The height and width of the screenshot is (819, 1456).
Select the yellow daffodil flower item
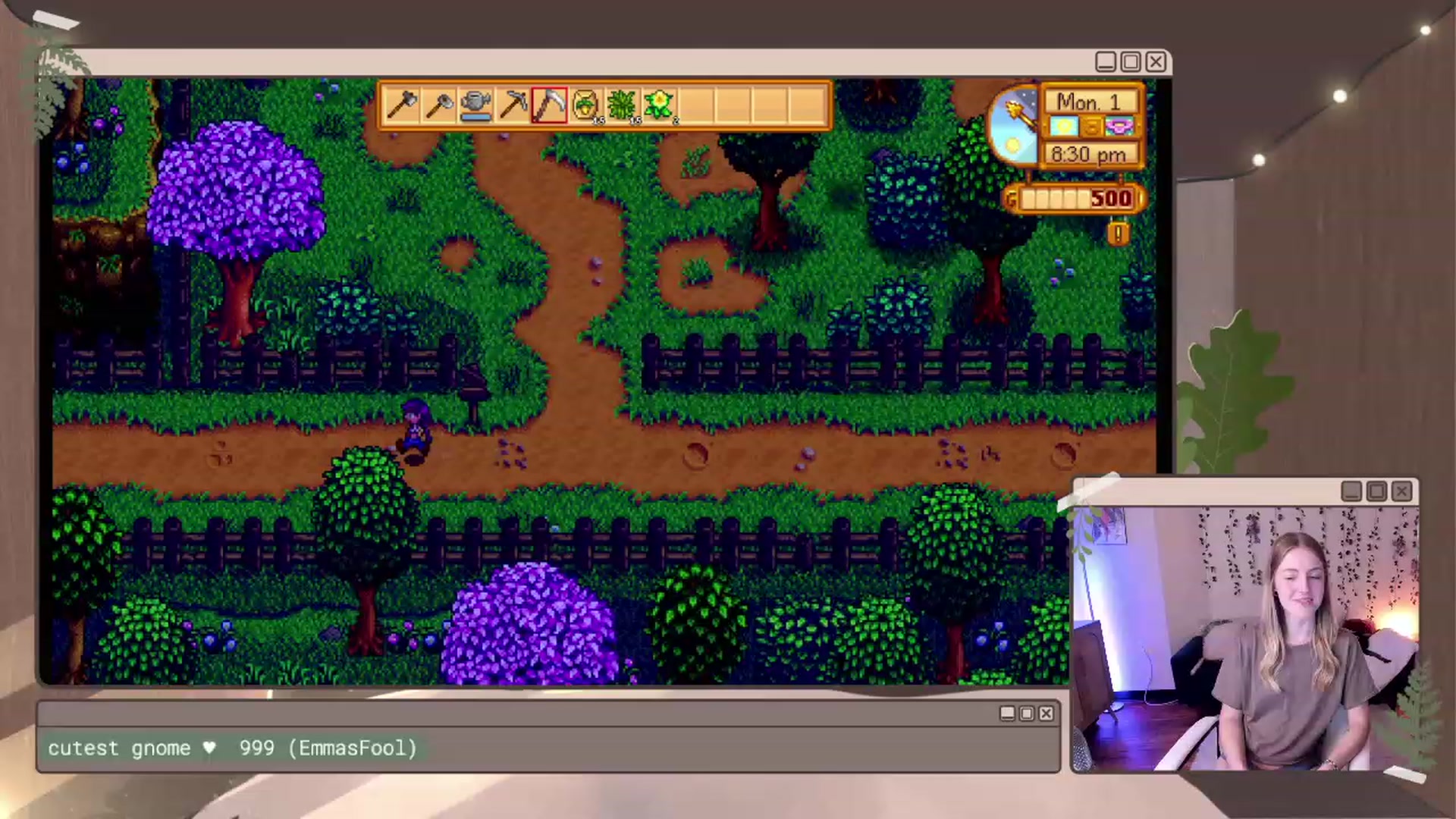pyautogui.click(x=660, y=105)
